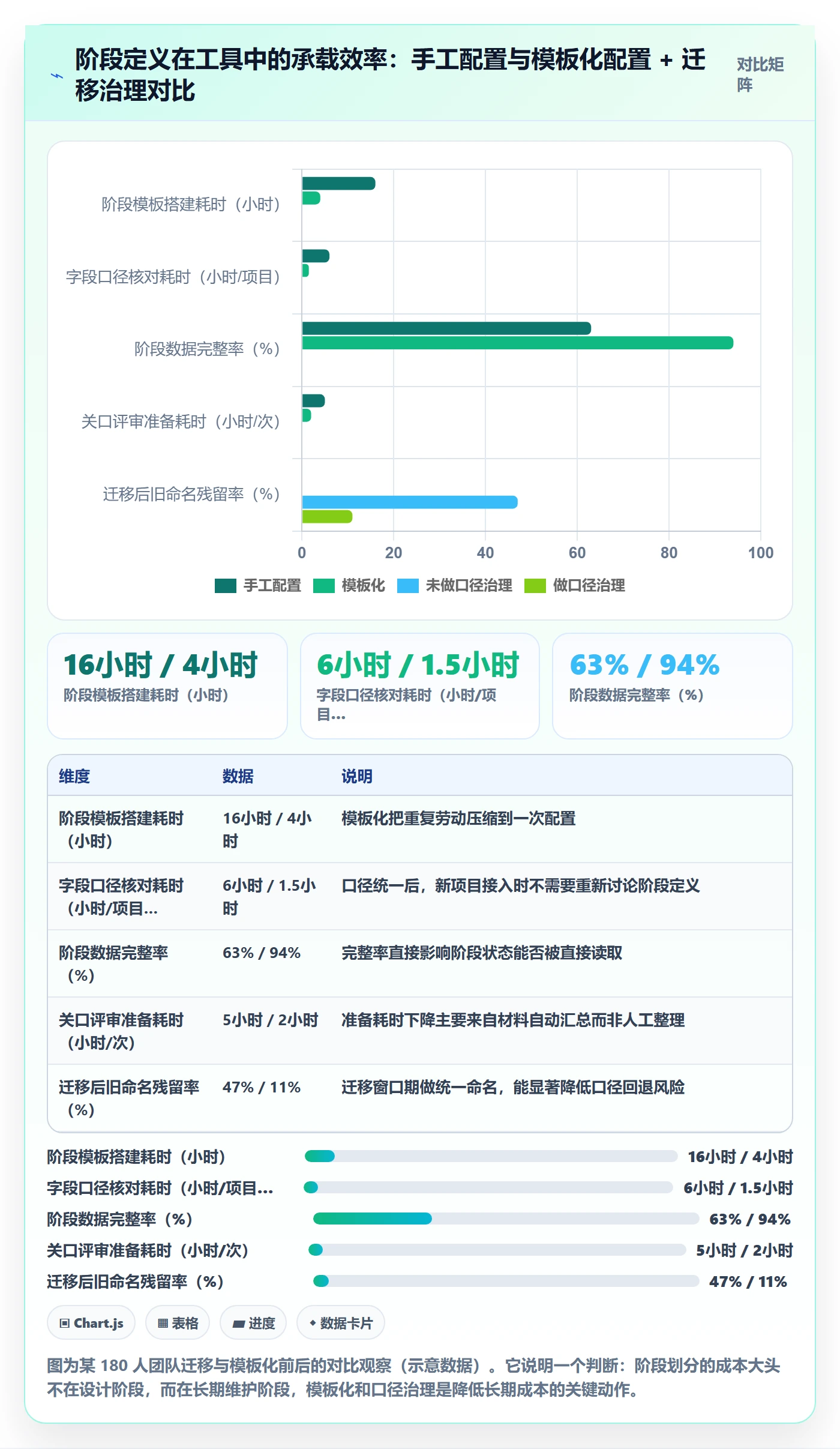Click the text 完整率直接影响阶段状态能否被直接读取
The image size is (840, 1449).
(482, 953)
